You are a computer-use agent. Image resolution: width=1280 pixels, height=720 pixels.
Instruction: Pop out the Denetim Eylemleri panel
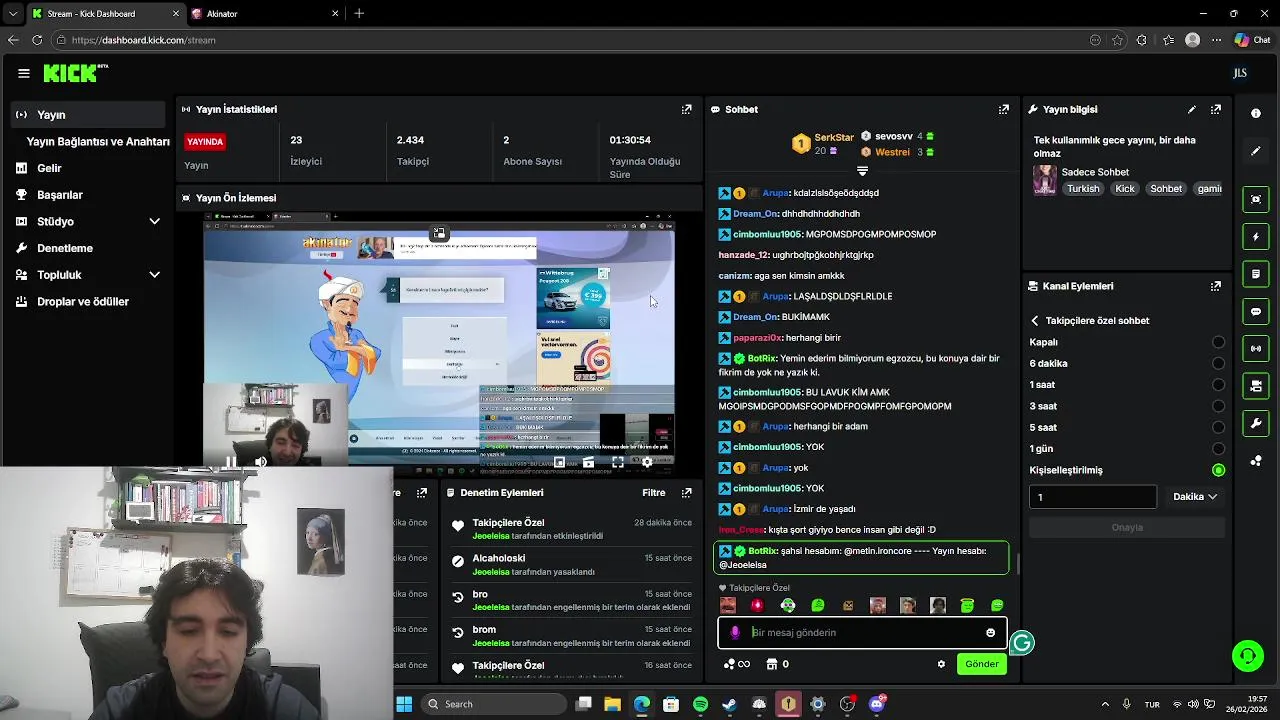[686, 493]
